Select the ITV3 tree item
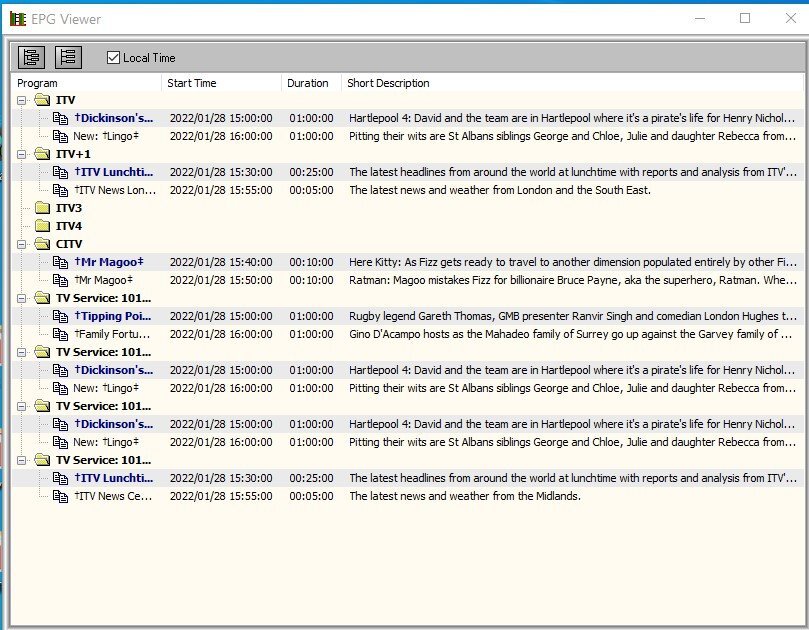Viewport: 809px width, 630px height. (69, 208)
